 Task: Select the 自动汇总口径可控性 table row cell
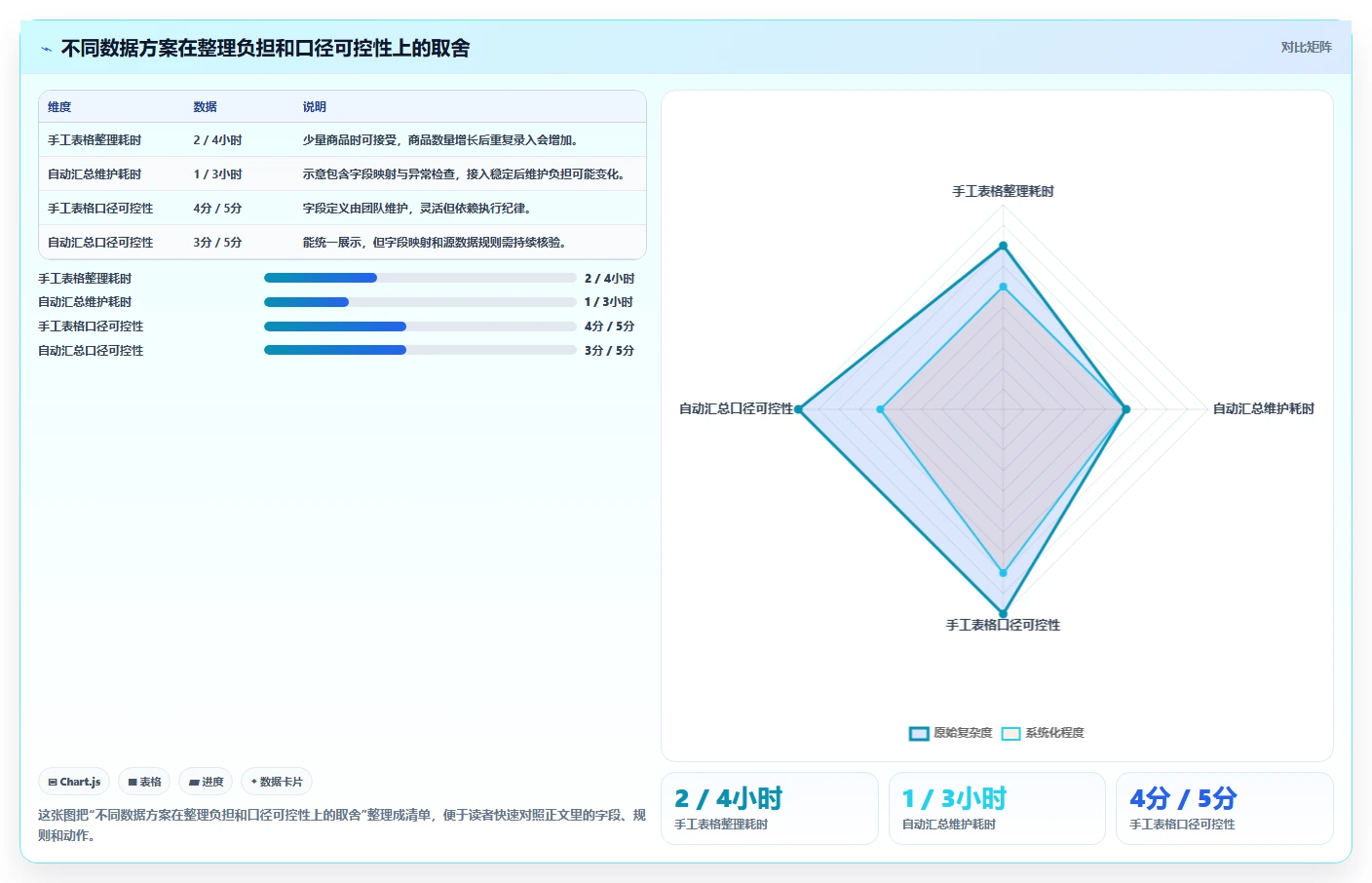point(100,243)
